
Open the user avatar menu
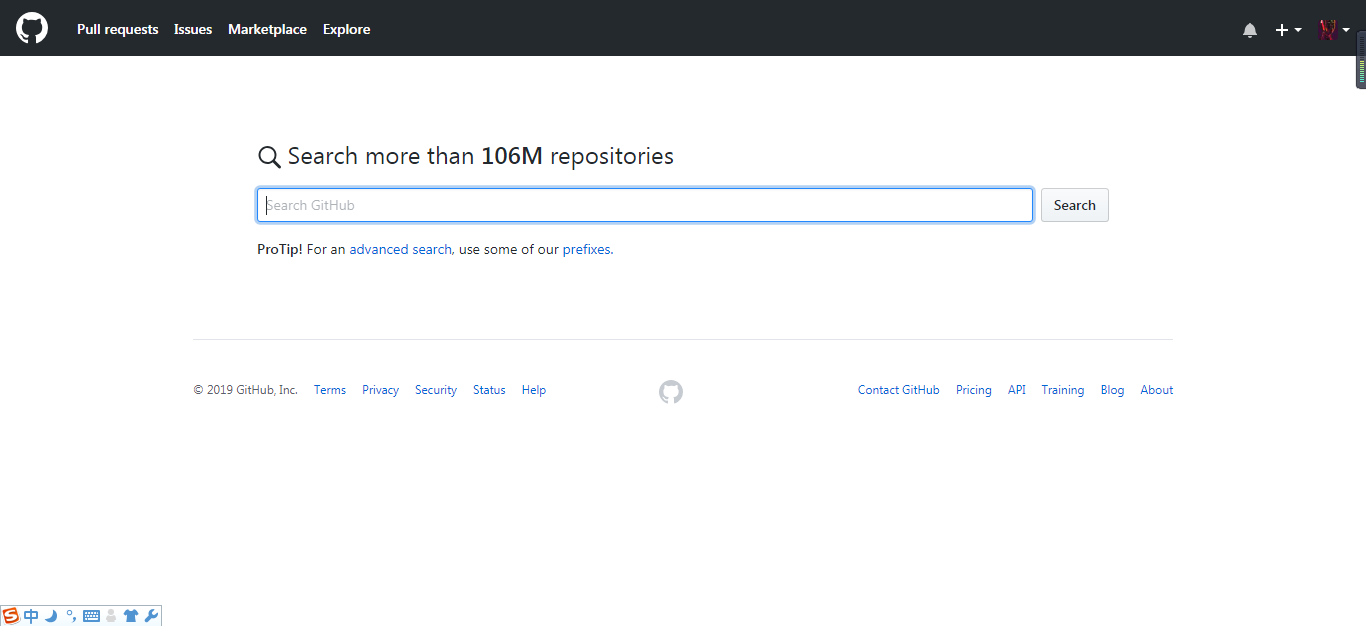(1334, 30)
